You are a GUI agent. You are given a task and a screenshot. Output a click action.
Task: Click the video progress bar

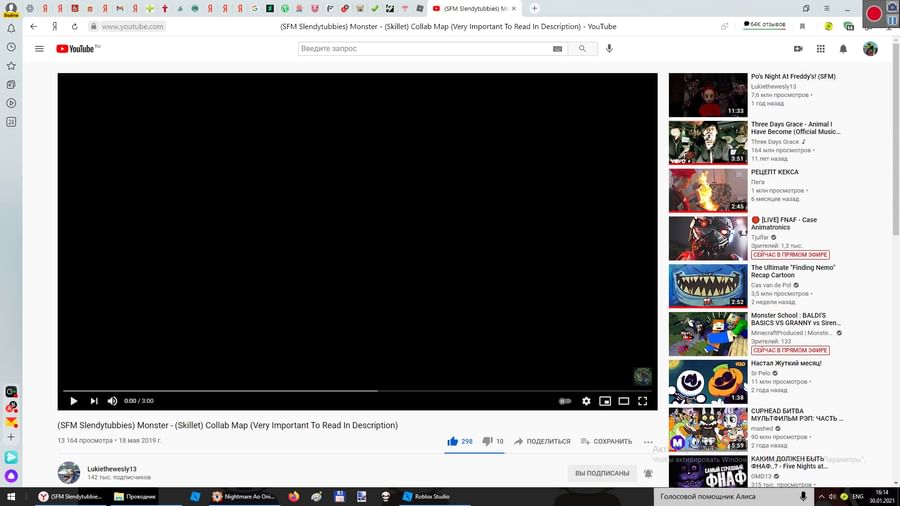[357, 391]
